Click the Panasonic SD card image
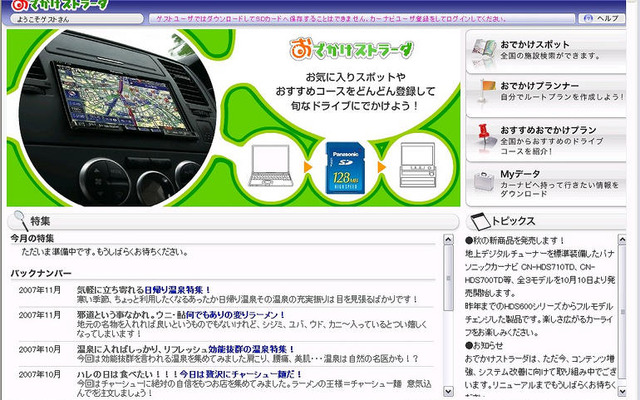The height and width of the screenshot is (400, 640). 345,168
